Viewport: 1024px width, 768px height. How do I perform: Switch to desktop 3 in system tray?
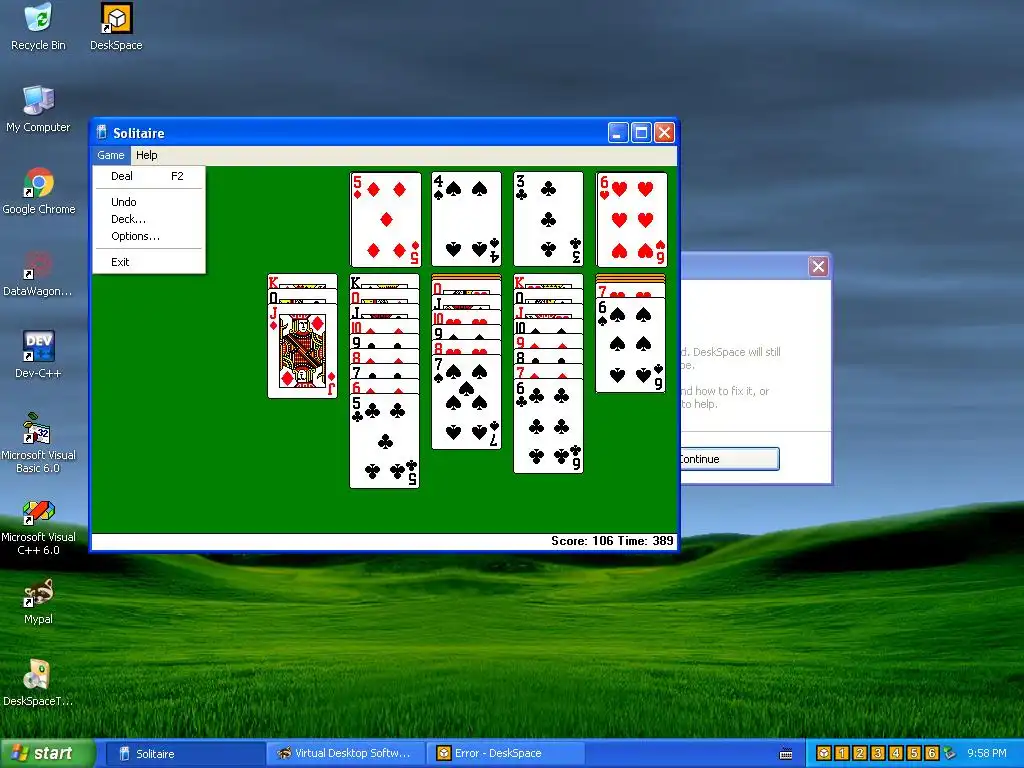[878, 753]
